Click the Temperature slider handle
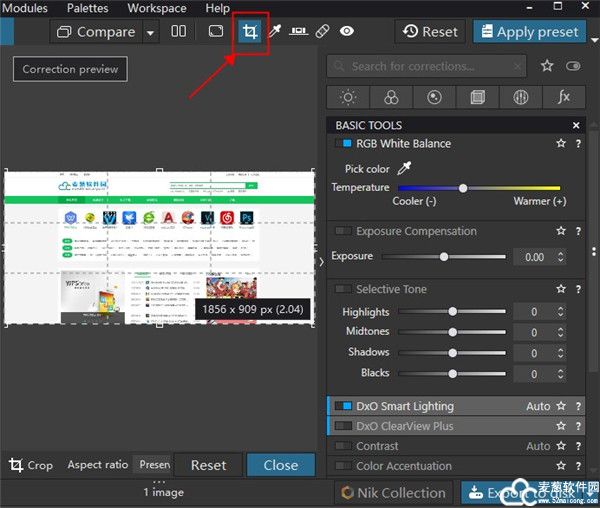This screenshot has height=508, width=600. (x=463, y=188)
